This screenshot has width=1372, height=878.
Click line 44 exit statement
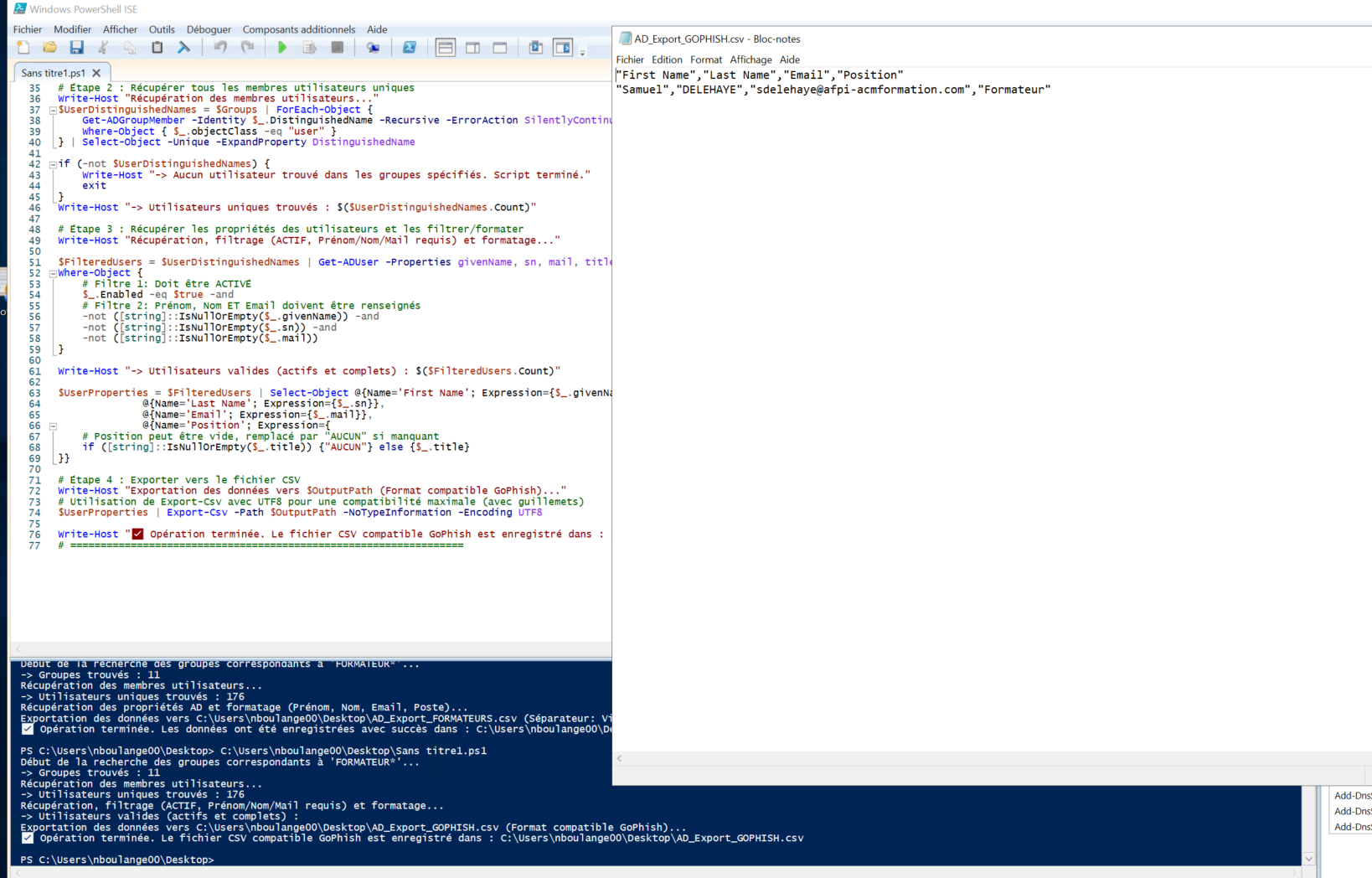click(x=94, y=186)
